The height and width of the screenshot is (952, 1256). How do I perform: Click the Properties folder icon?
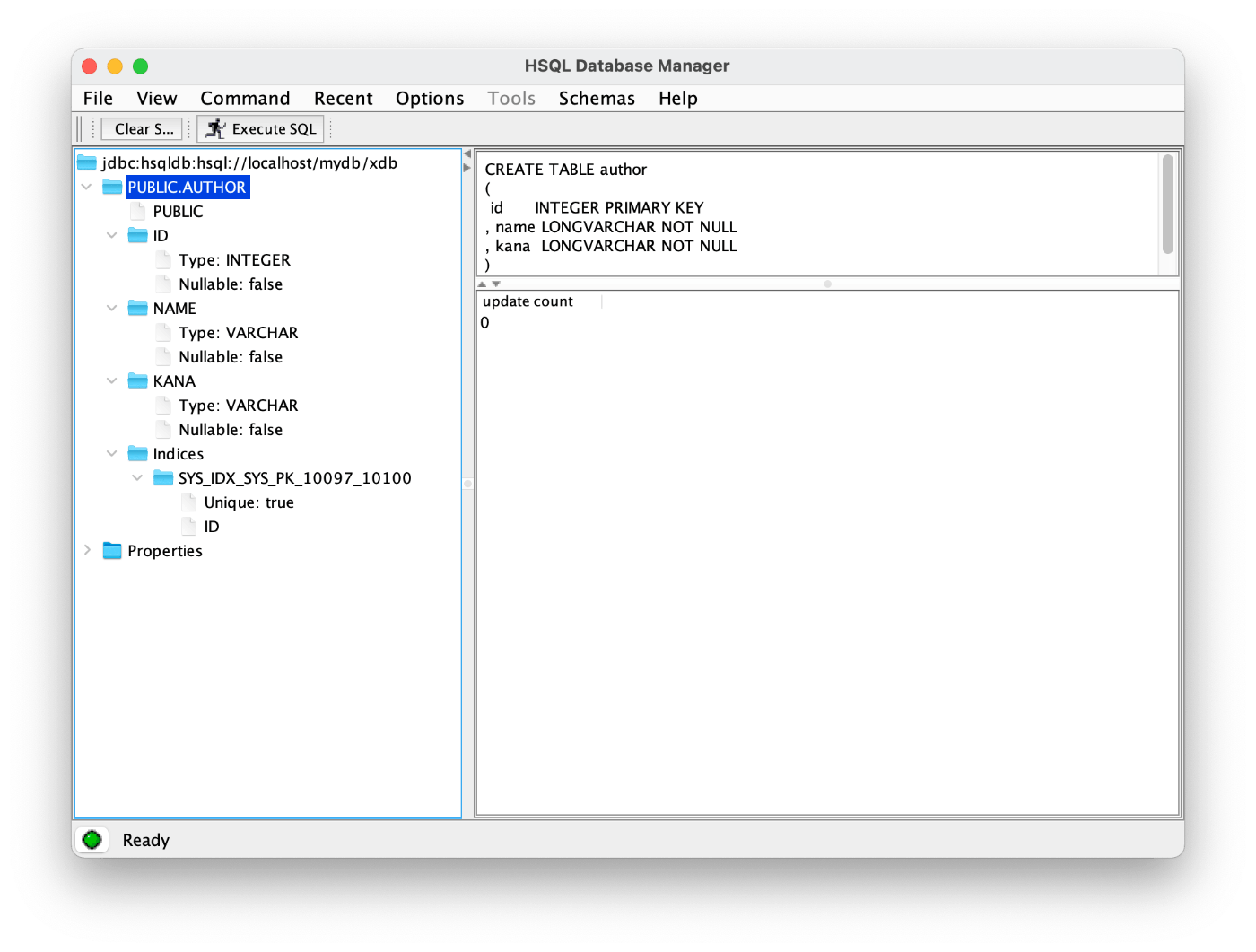click(x=112, y=550)
